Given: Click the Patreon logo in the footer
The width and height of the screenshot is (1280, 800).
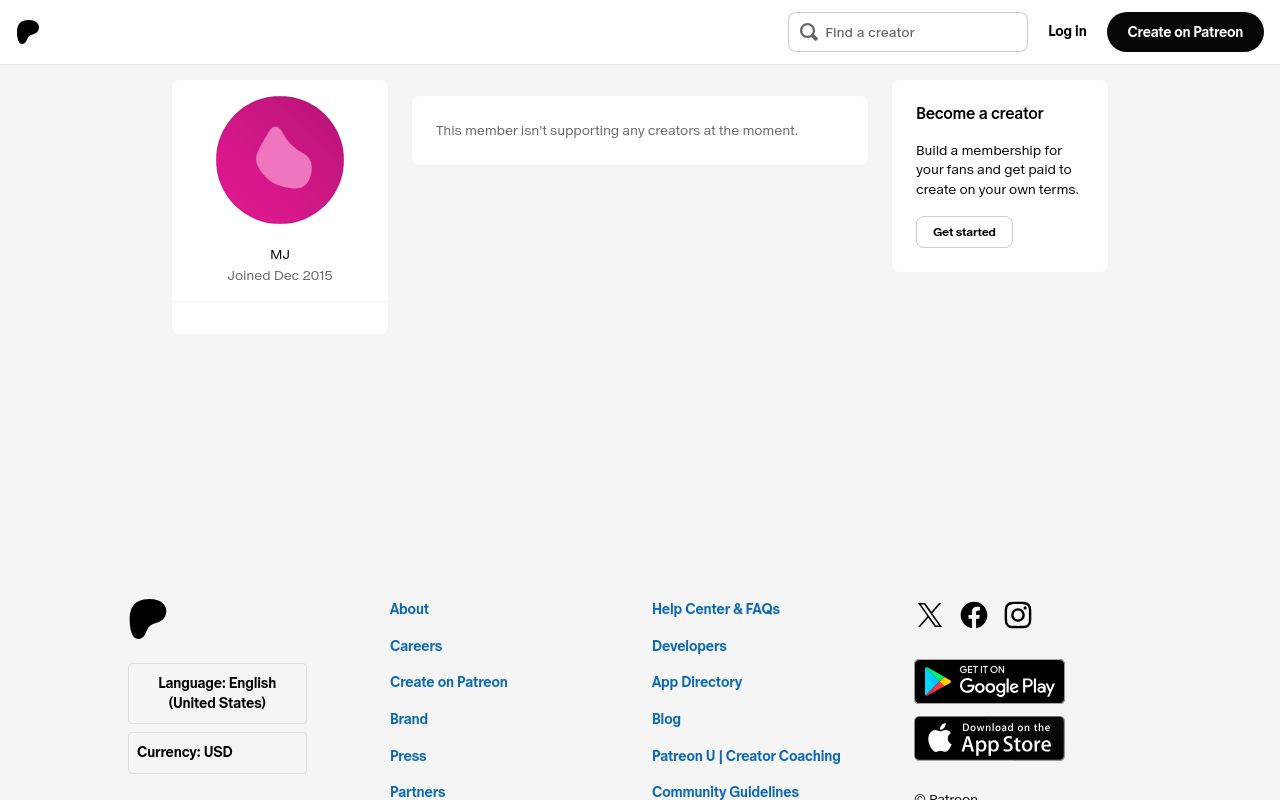Looking at the screenshot, I should pyautogui.click(x=148, y=619).
